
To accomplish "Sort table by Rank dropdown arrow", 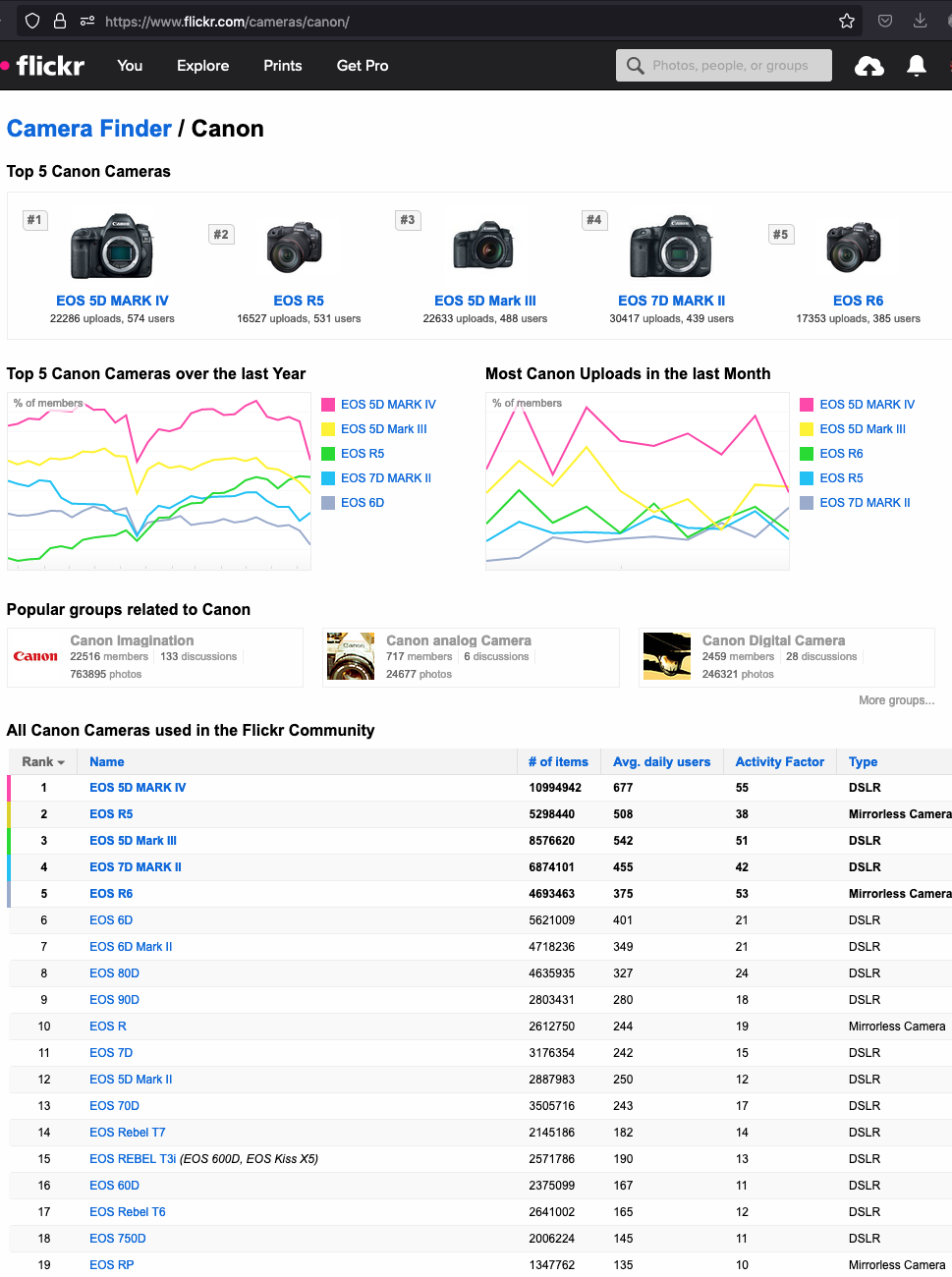I will [x=61, y=763].
